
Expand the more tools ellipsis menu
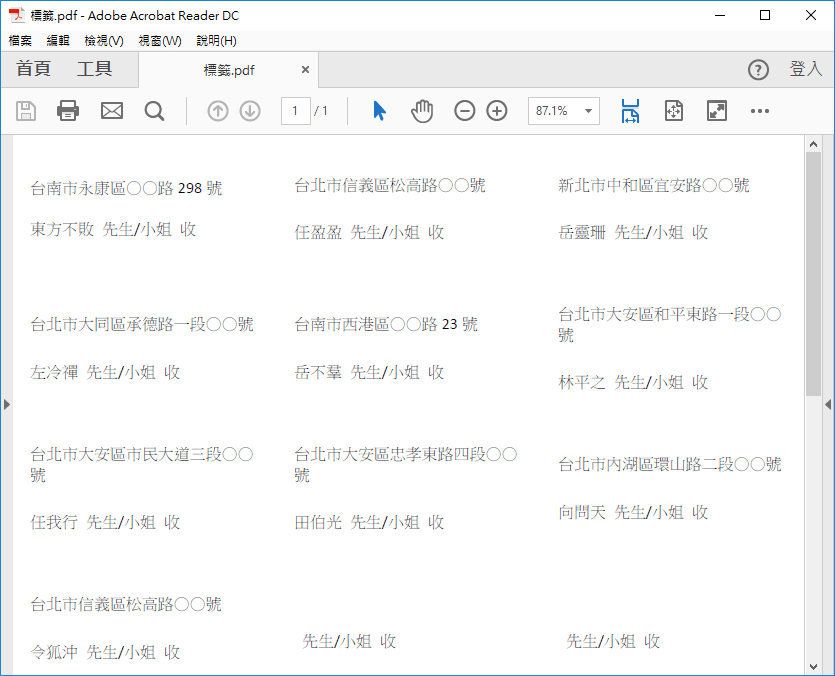click(760, 111)
